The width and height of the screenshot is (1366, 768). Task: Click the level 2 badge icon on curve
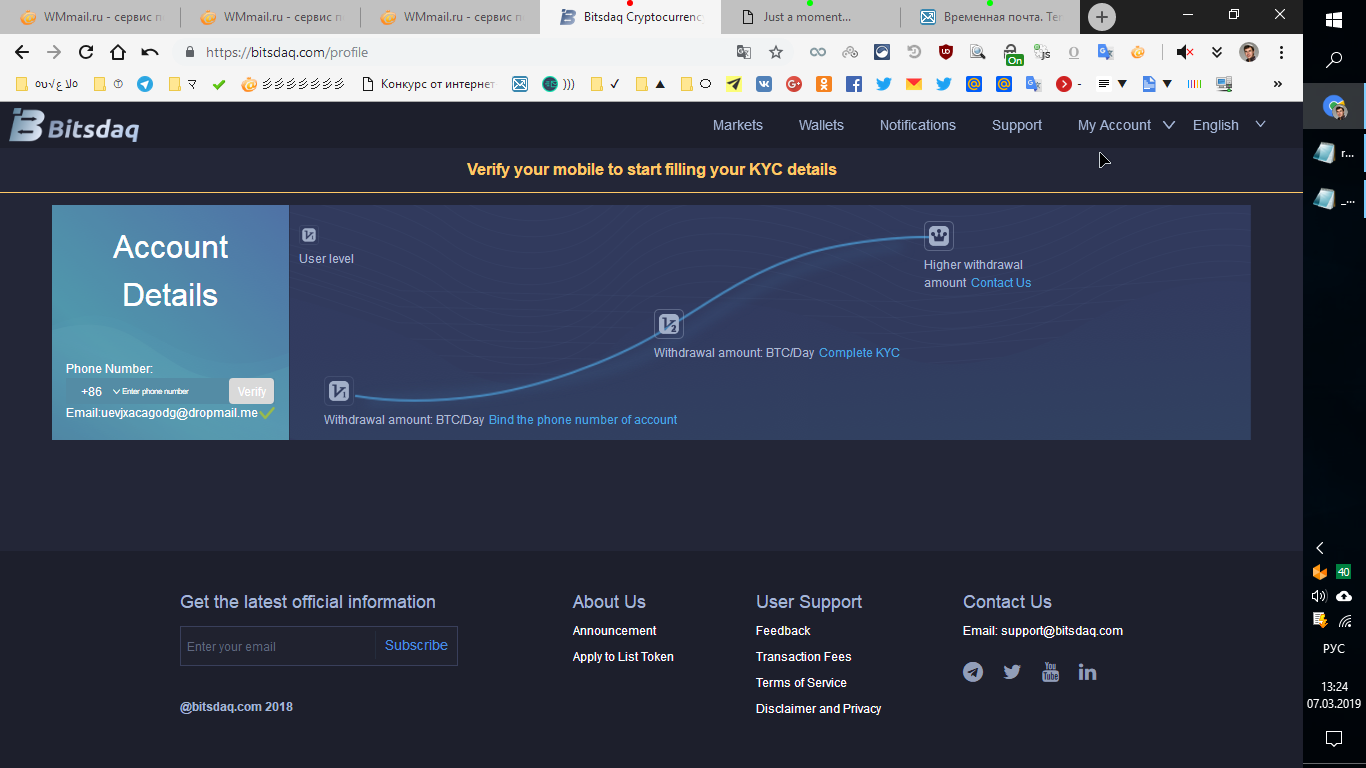(x=669, y=324)
